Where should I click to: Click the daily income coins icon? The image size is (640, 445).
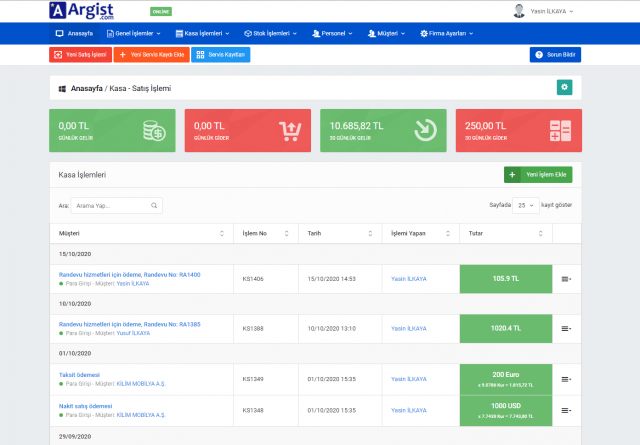click(153, 130)
